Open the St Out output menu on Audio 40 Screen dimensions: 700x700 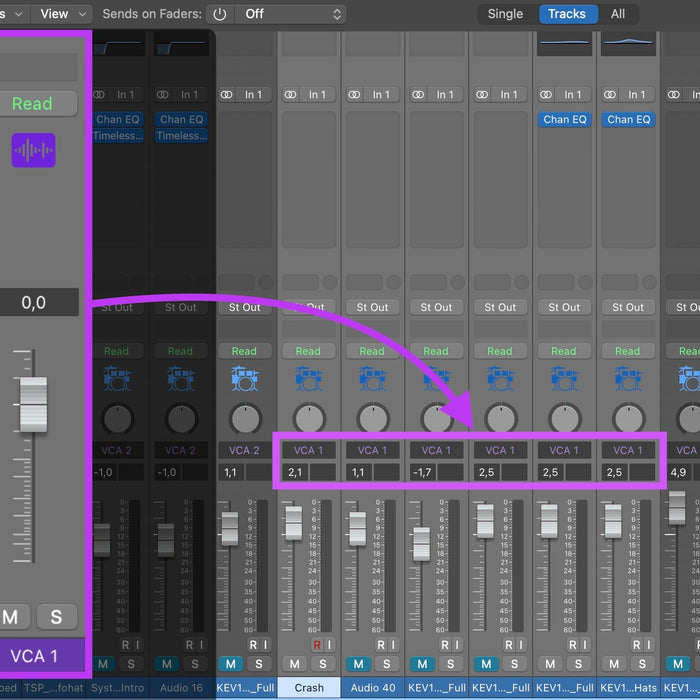coord(372,307)
